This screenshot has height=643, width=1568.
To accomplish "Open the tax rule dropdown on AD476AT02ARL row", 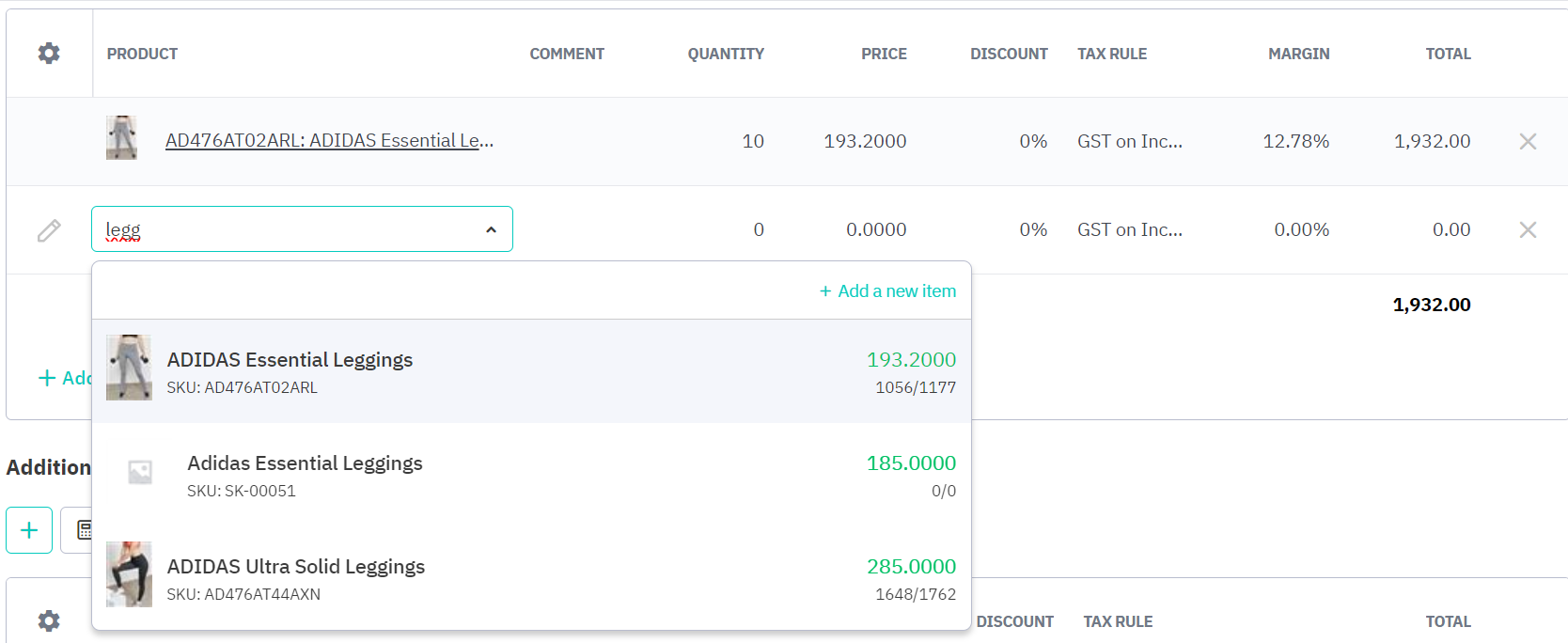I will (x=1129, y=141).
